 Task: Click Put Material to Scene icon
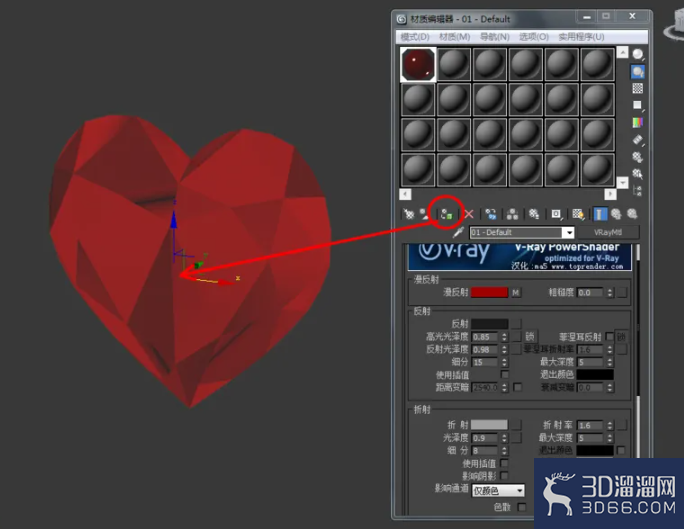click(424, 214)
